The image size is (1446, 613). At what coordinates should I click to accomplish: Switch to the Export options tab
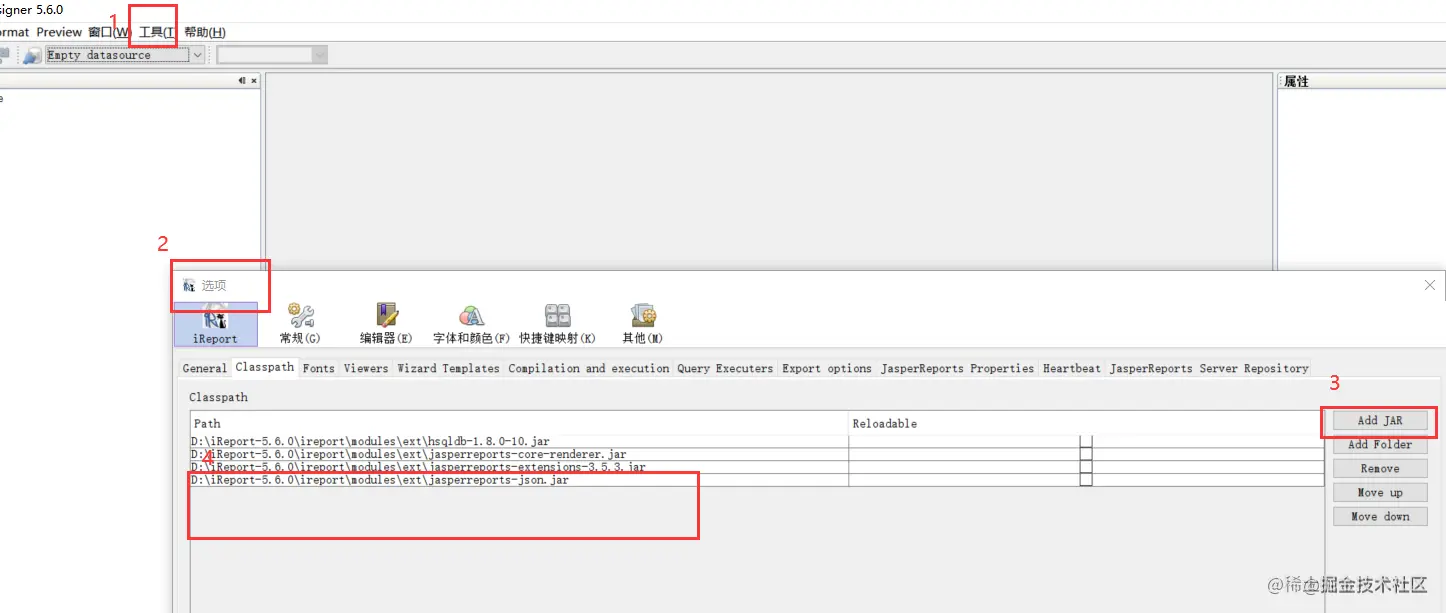click(x=827, y=369)
